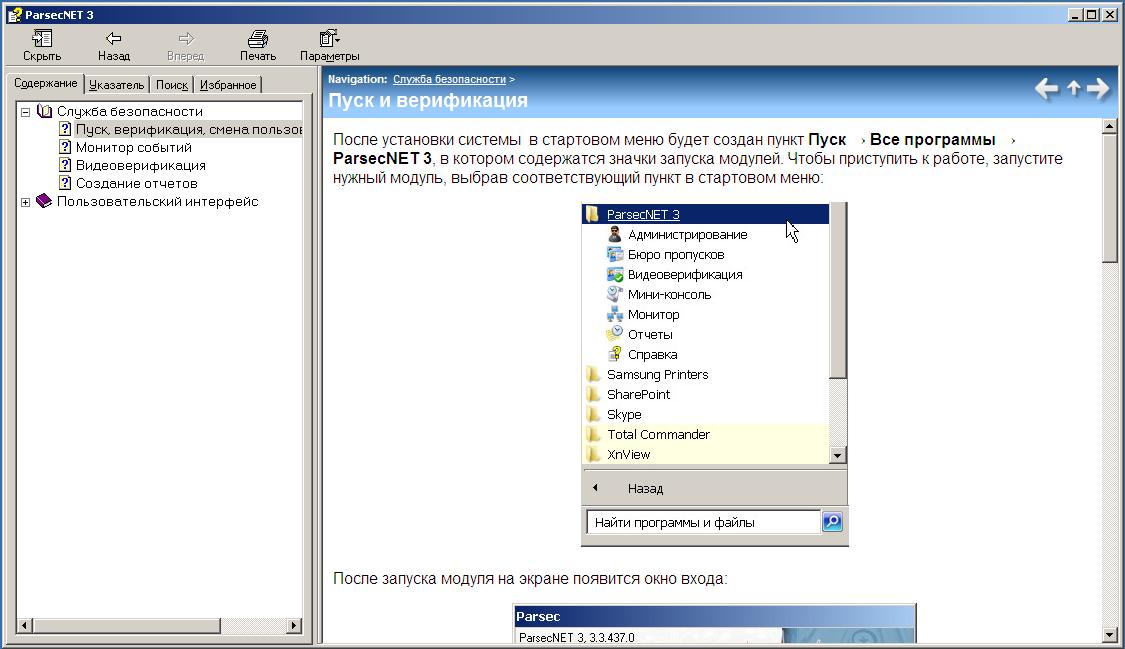Click the help page icon beside Создание отчетов
This screenshot has width=1125, height=649.
pyautogui.click(x=65, y=183)
